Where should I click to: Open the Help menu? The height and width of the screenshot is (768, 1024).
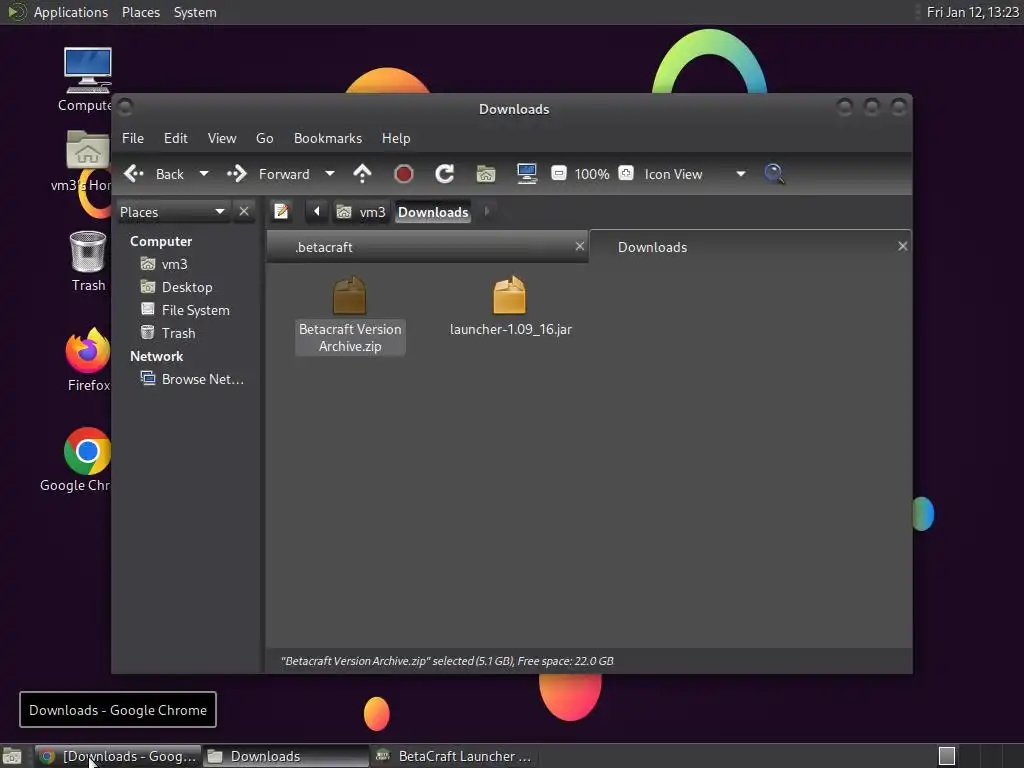click(x=396, y=138)
